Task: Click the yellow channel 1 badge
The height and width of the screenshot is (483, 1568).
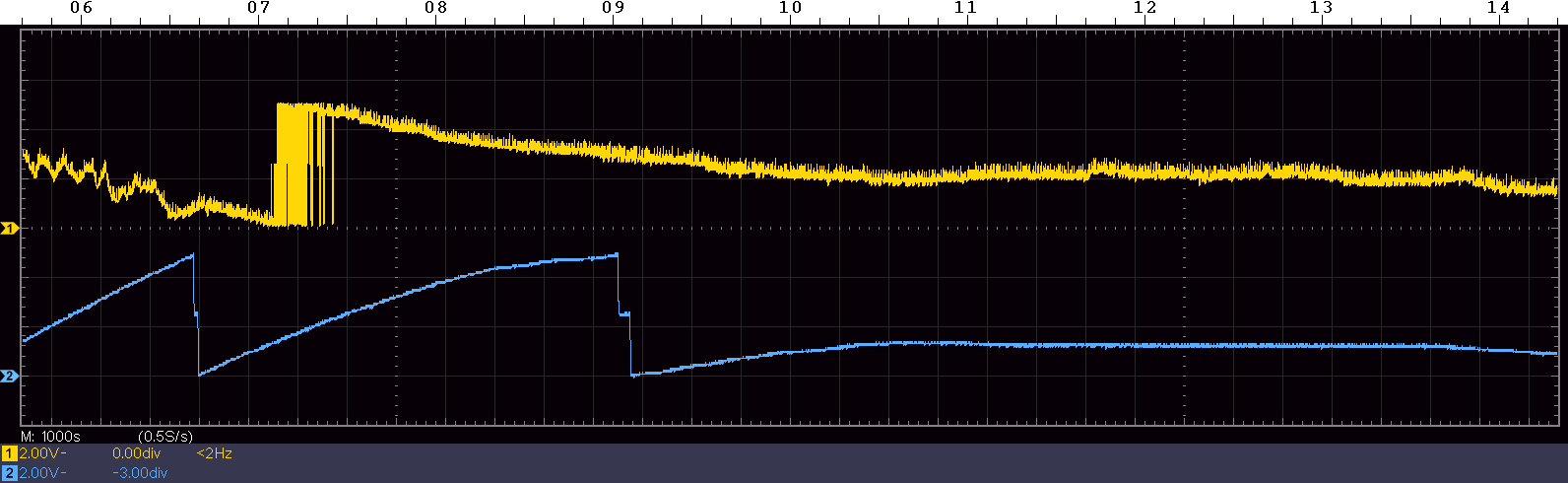Action: [10, 454]
